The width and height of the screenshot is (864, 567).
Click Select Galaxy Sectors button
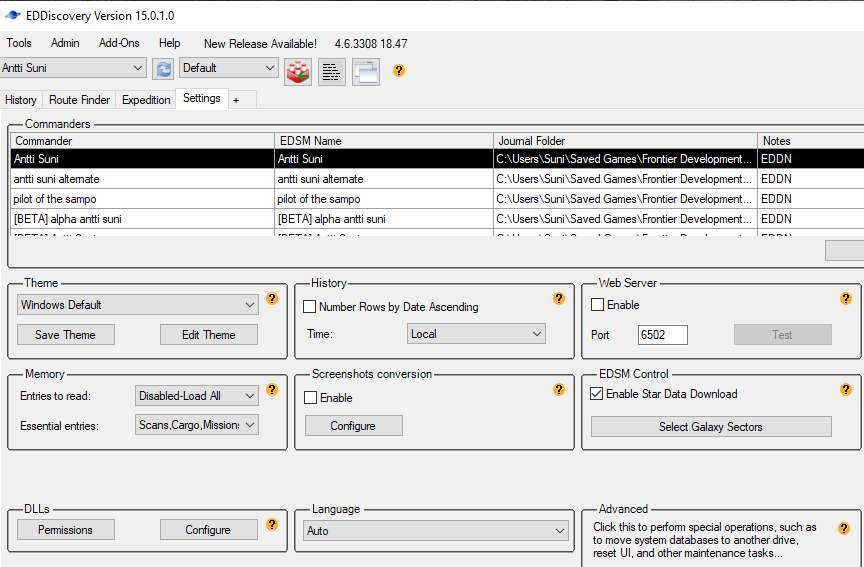click(711, 426)
